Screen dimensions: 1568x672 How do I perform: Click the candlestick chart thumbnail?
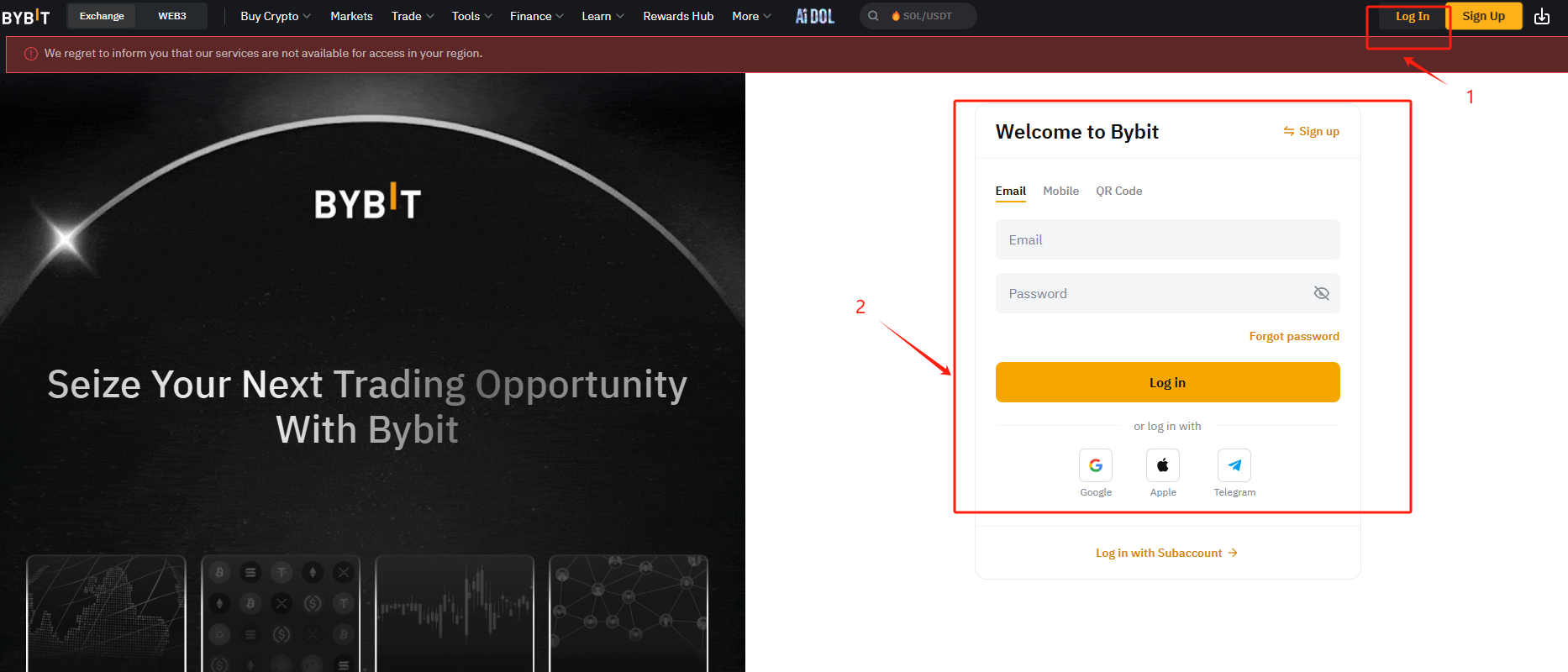tap(455, 613)
